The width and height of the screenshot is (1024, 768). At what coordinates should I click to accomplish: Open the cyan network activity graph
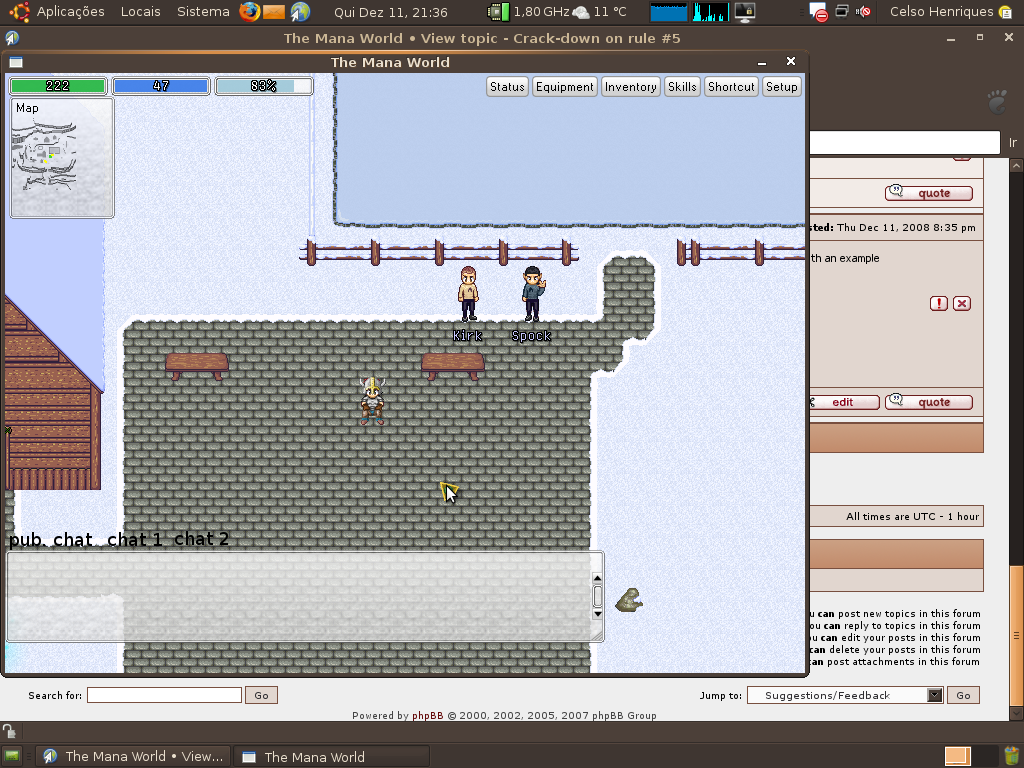[711, 12]
